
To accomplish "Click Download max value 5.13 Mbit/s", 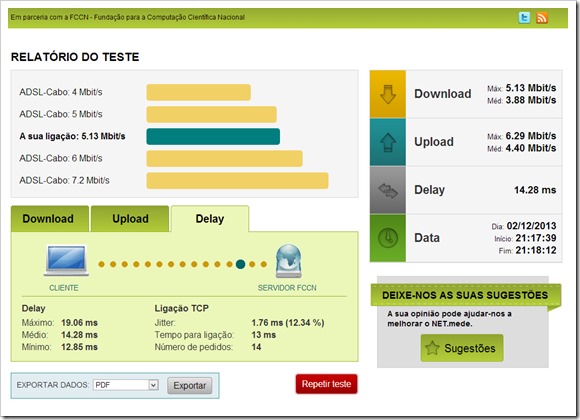I will 531,88.
